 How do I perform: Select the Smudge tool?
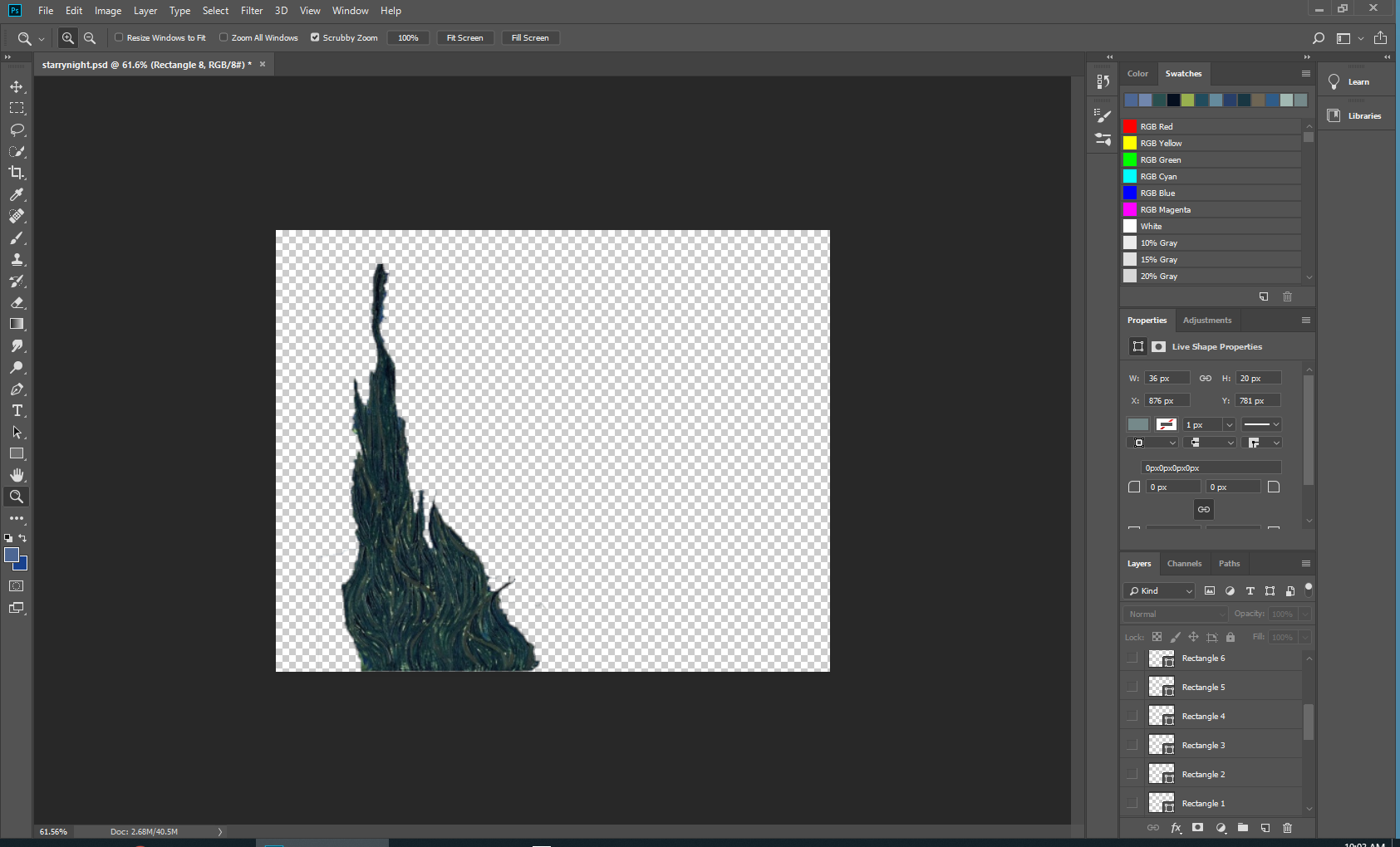tap(17, 345)
